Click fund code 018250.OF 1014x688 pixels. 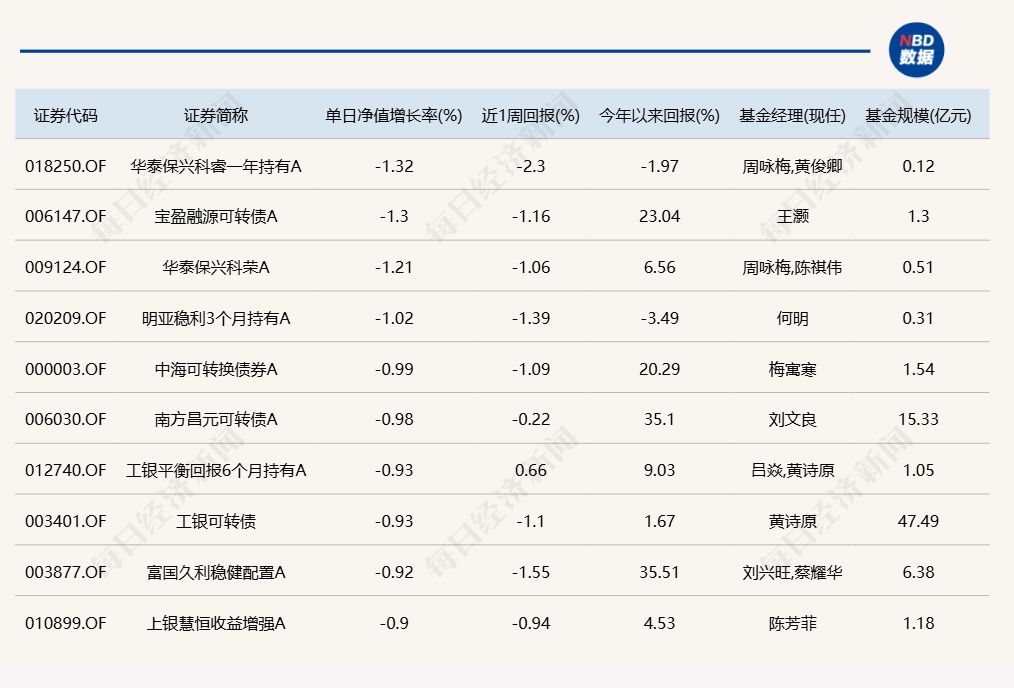pyautogui.click(x=65, y=166)
